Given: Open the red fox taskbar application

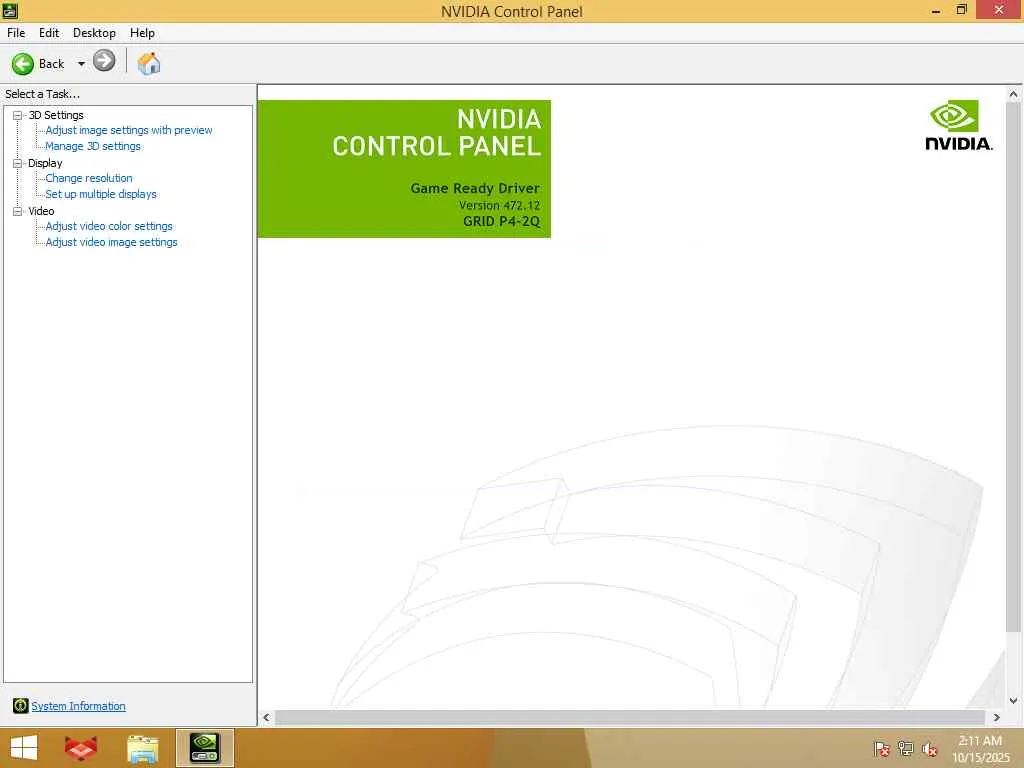Looking at the screenshot, I should (x=81, y=748).
